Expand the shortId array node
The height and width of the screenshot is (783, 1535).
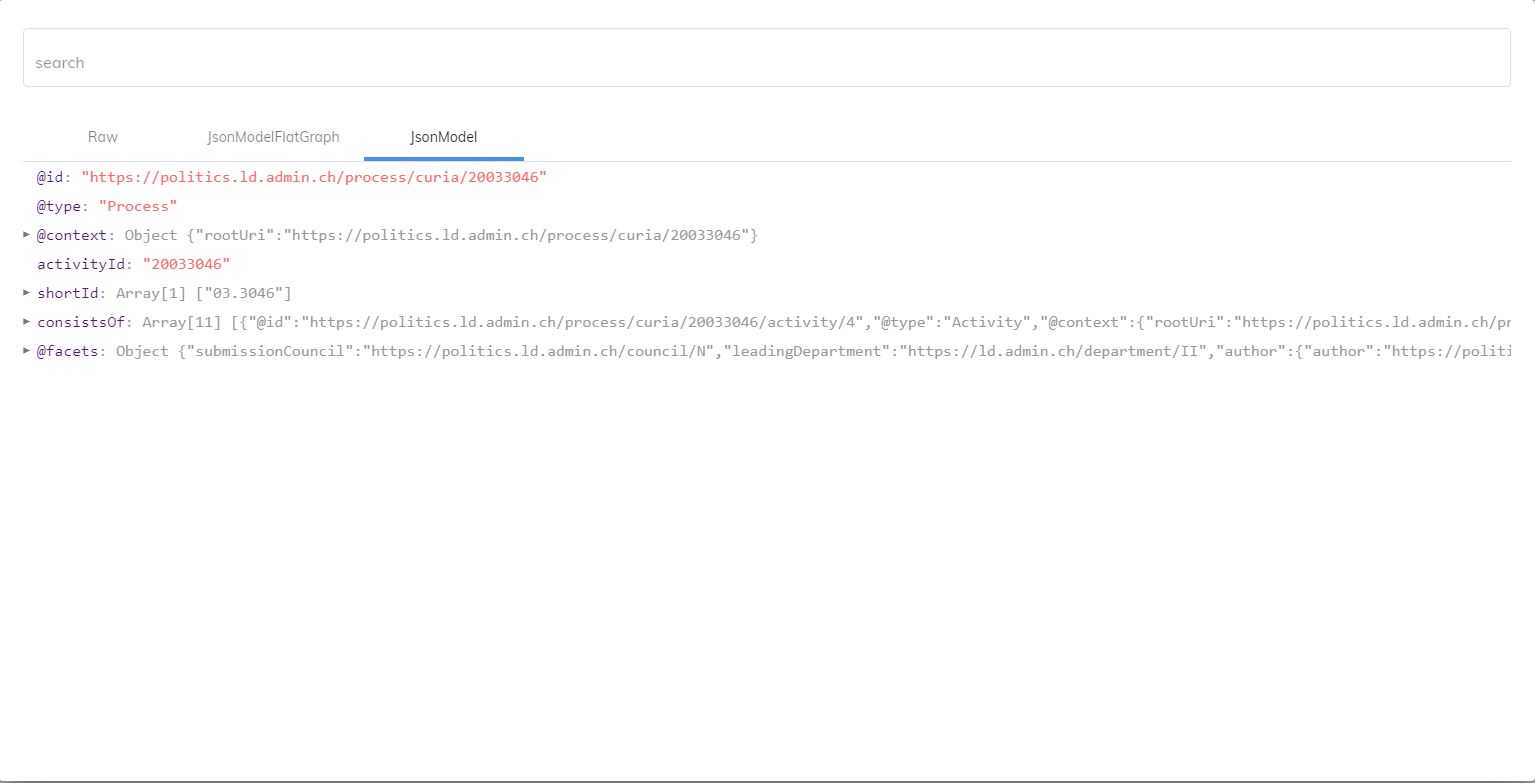[26, 293]
